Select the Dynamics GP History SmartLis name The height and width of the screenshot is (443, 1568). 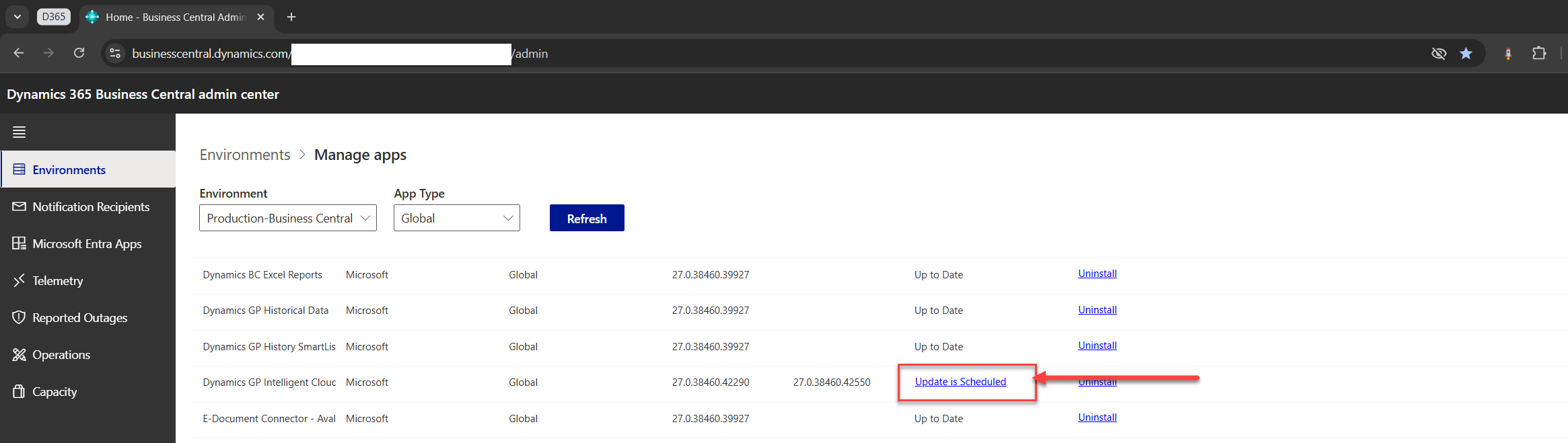[269, 347]
